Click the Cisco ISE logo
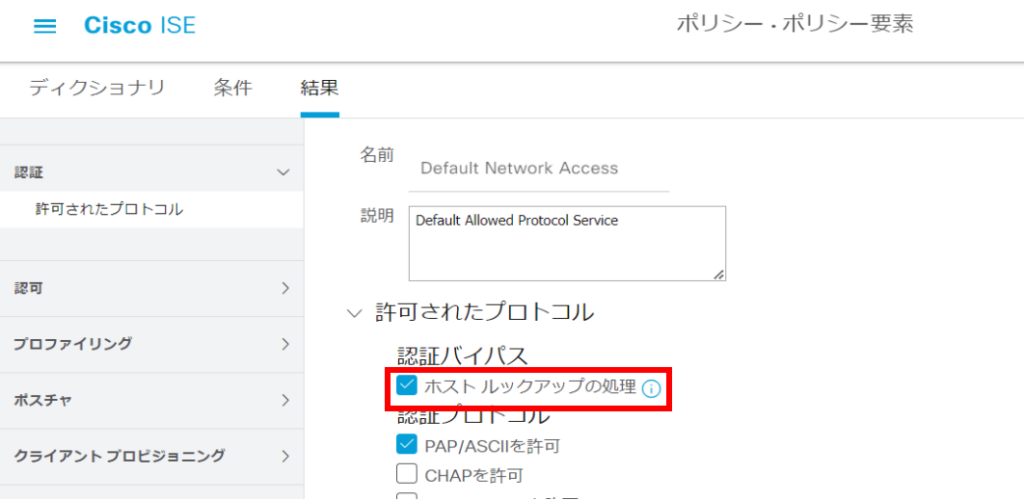1024x500 pixels. (x=140, y=26)
